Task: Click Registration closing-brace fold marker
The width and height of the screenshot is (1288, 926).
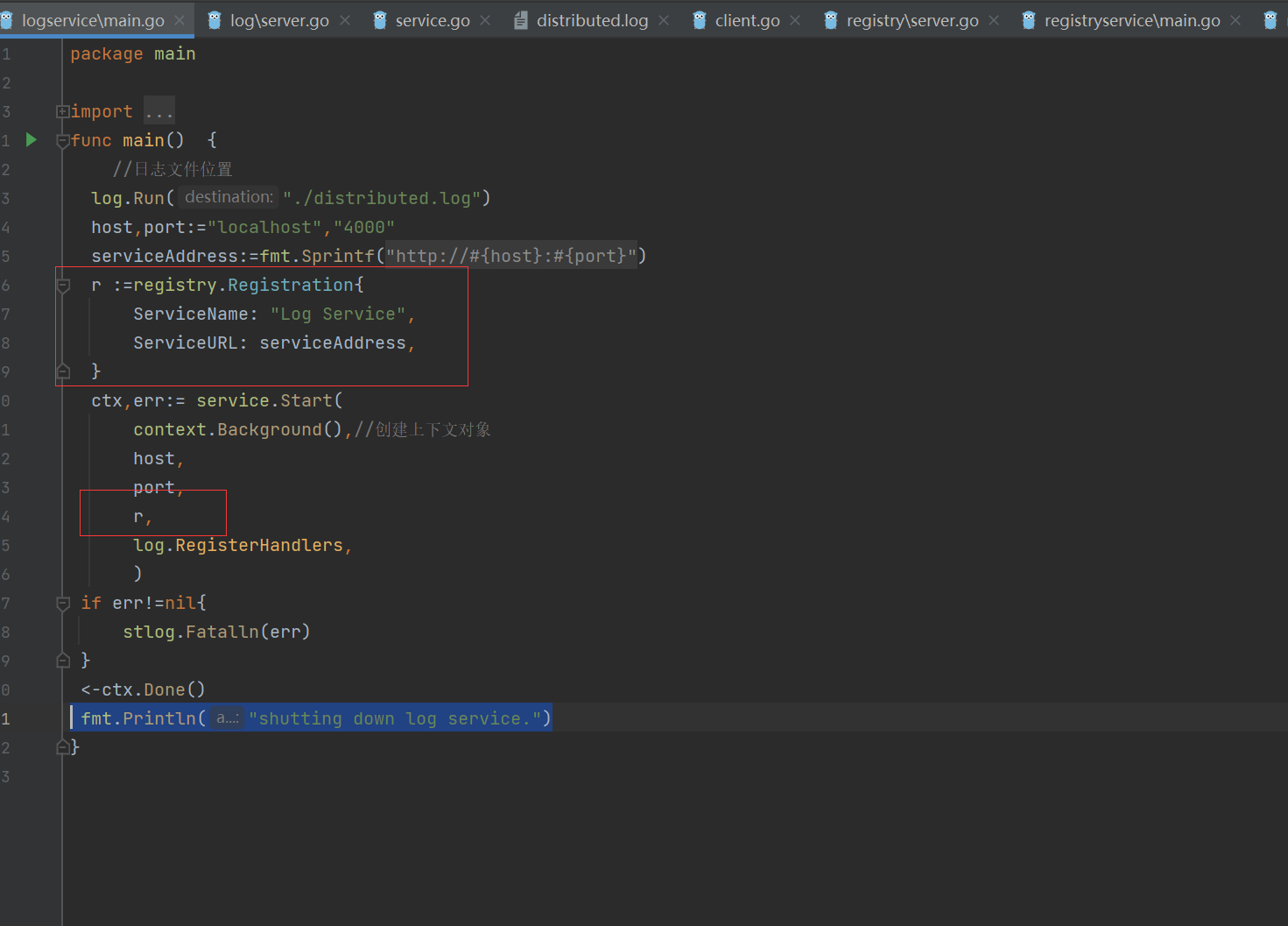Action: pyautogui.click(x=62, y=371)
